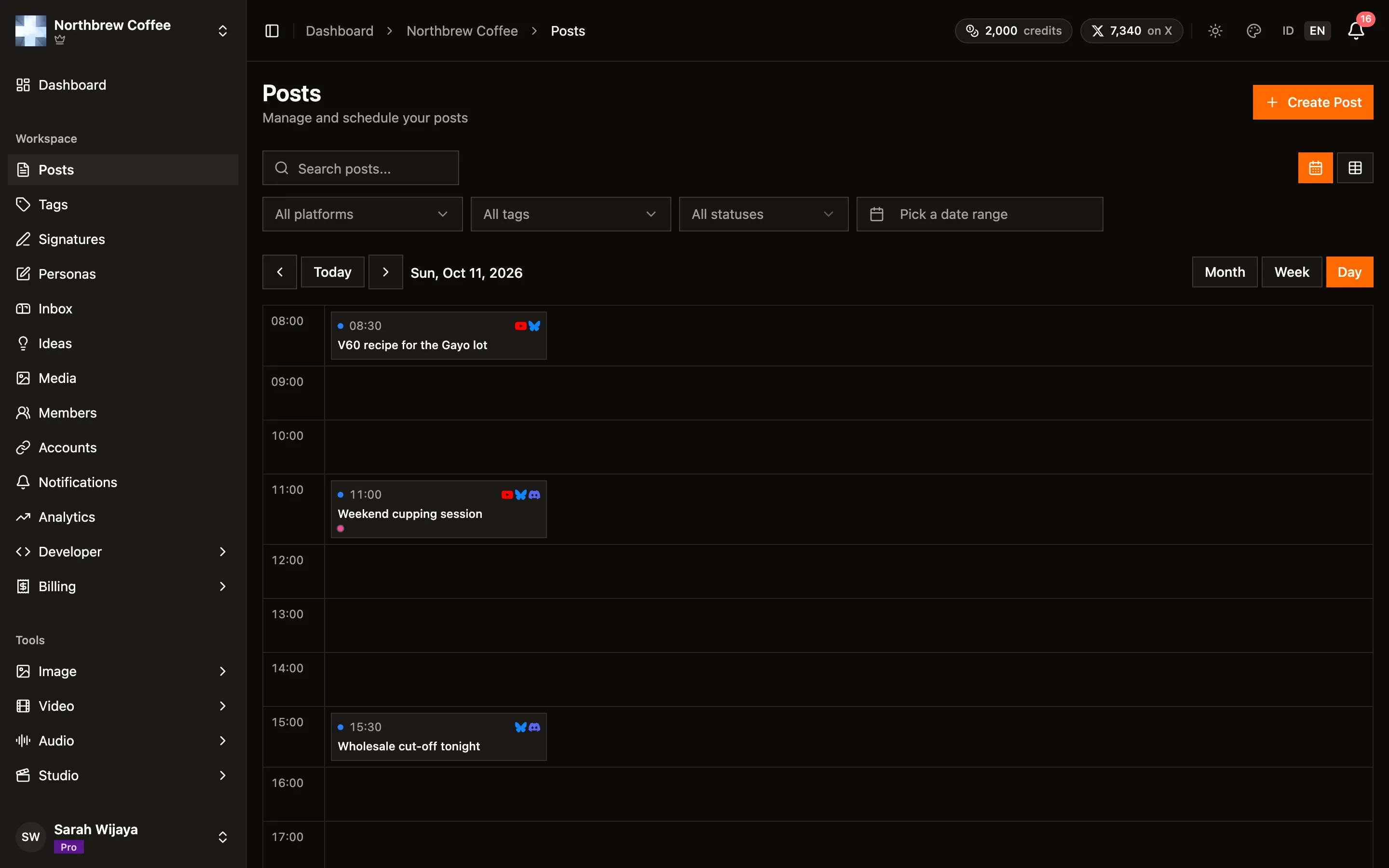Go to Dashboard breadcrumb

click(339, 31)
